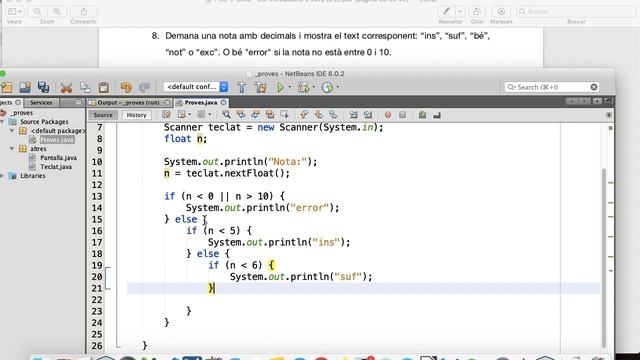Open the Run Project dropdown arrow
Viewport: 640px width, 360px height.
[x=290, y=87]
